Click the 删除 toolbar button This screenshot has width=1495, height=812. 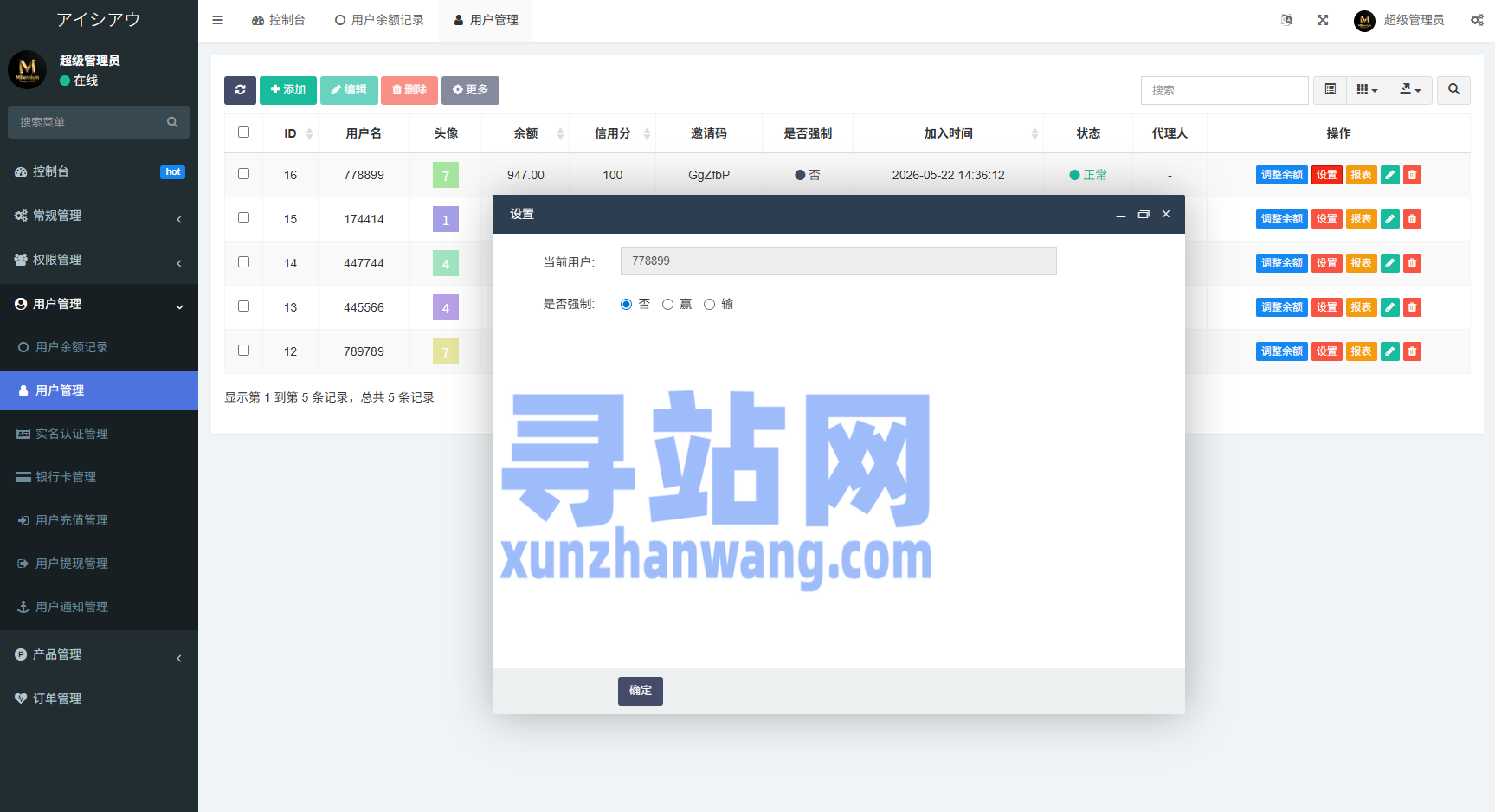tap(409, 90)
